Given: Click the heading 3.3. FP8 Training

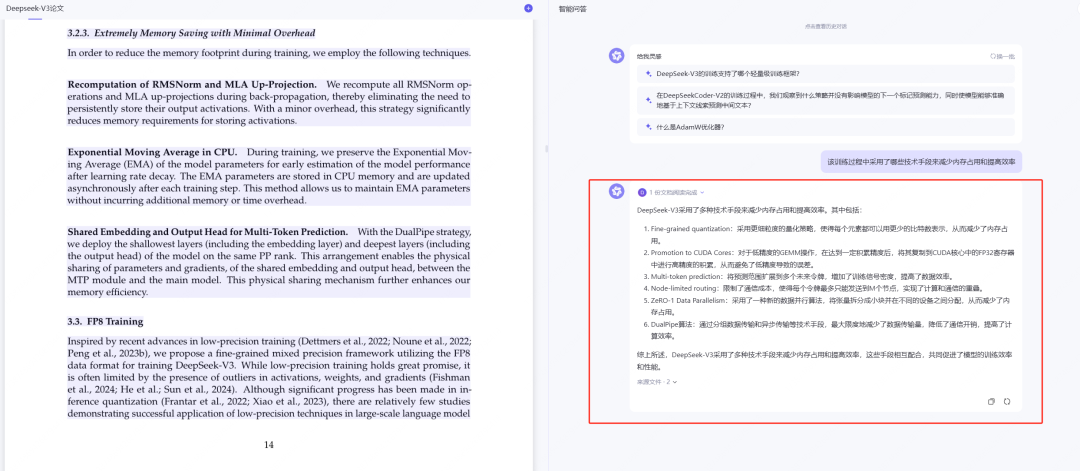Looking at the screenshot, I should click(x=105, y=322).
